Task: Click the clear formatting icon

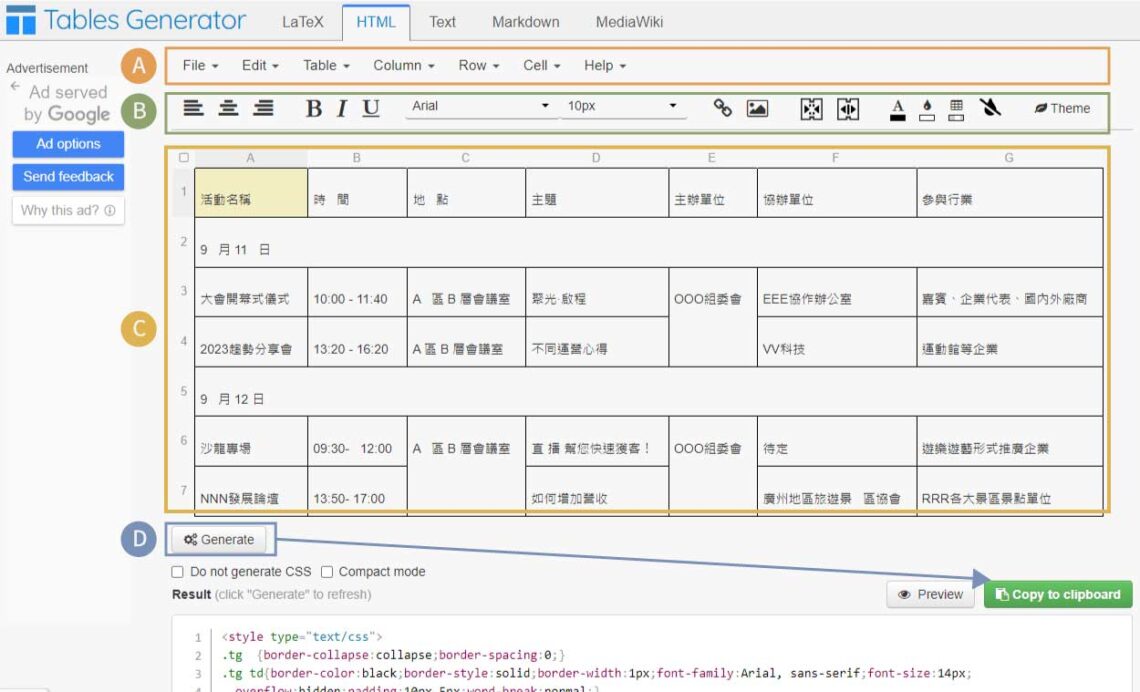Action: [x=990, y=108]
